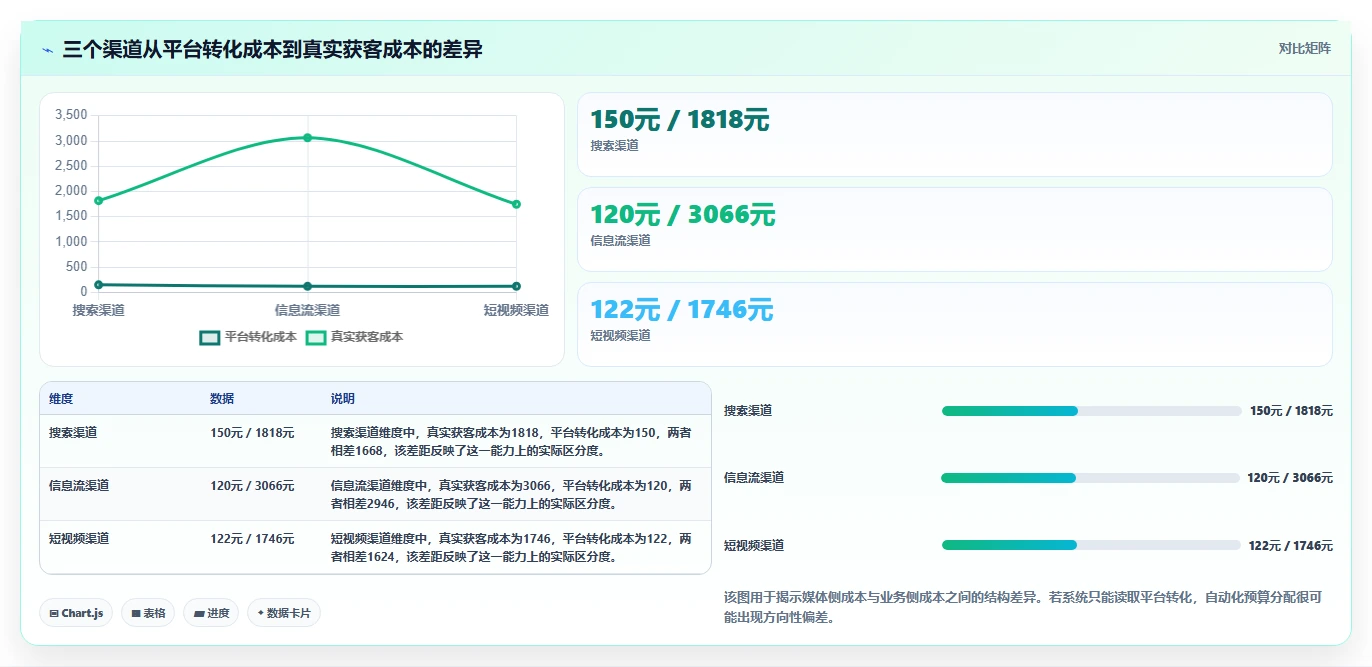This screenshot has width=1372, height=667.
Task: Select the 表格 tag chip
Action: [148, 613]
